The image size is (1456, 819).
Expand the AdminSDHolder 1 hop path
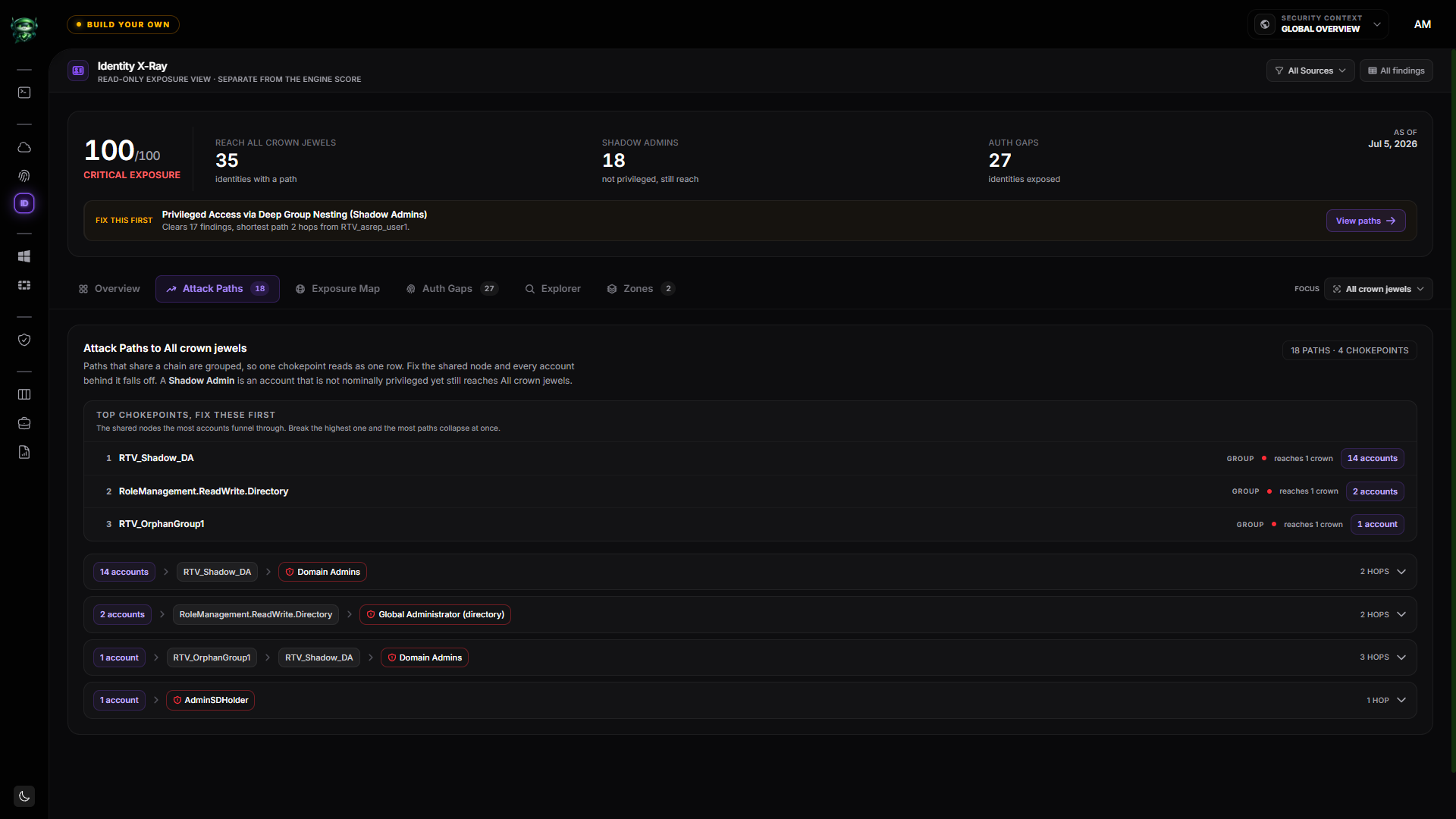point(1401,700)
